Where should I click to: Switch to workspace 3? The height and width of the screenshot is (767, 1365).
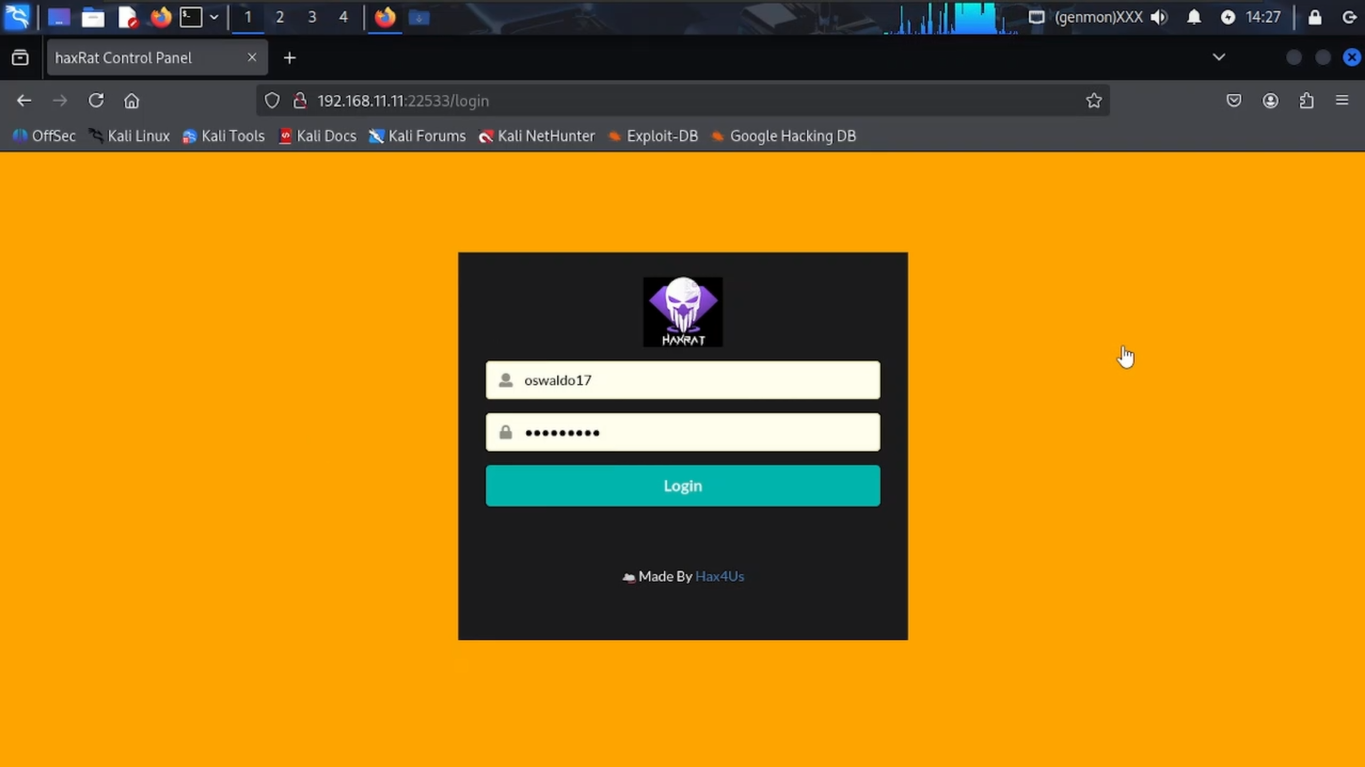click(312, 17)
